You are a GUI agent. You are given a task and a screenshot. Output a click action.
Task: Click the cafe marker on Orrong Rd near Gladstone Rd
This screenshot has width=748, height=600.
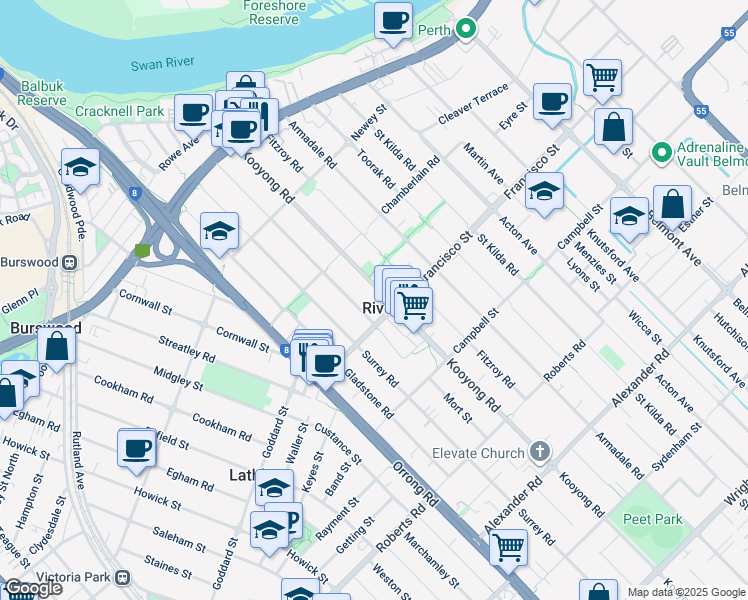[x=325, y=366]
